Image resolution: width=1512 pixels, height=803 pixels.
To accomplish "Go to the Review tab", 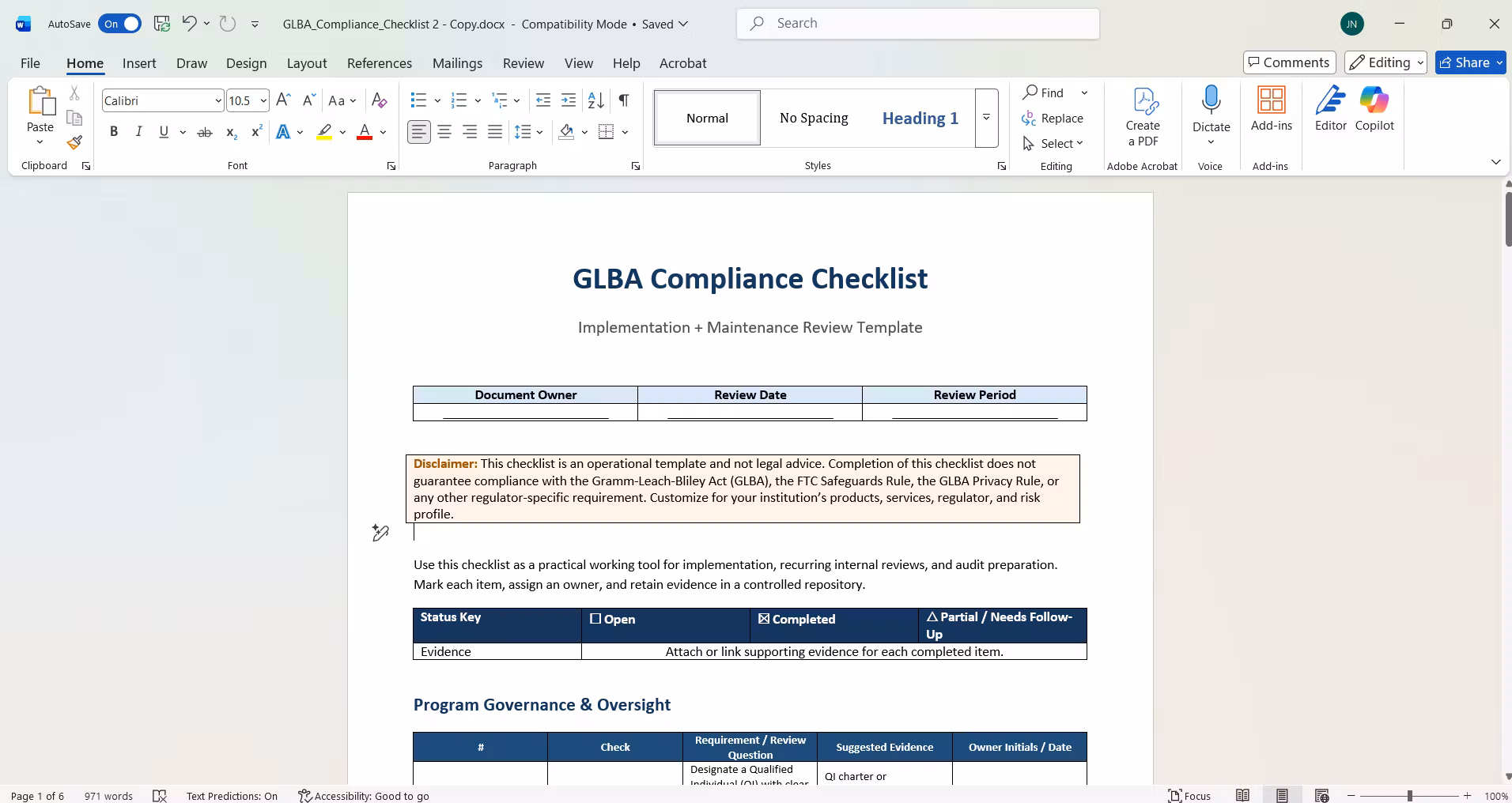I will point(524,63).
